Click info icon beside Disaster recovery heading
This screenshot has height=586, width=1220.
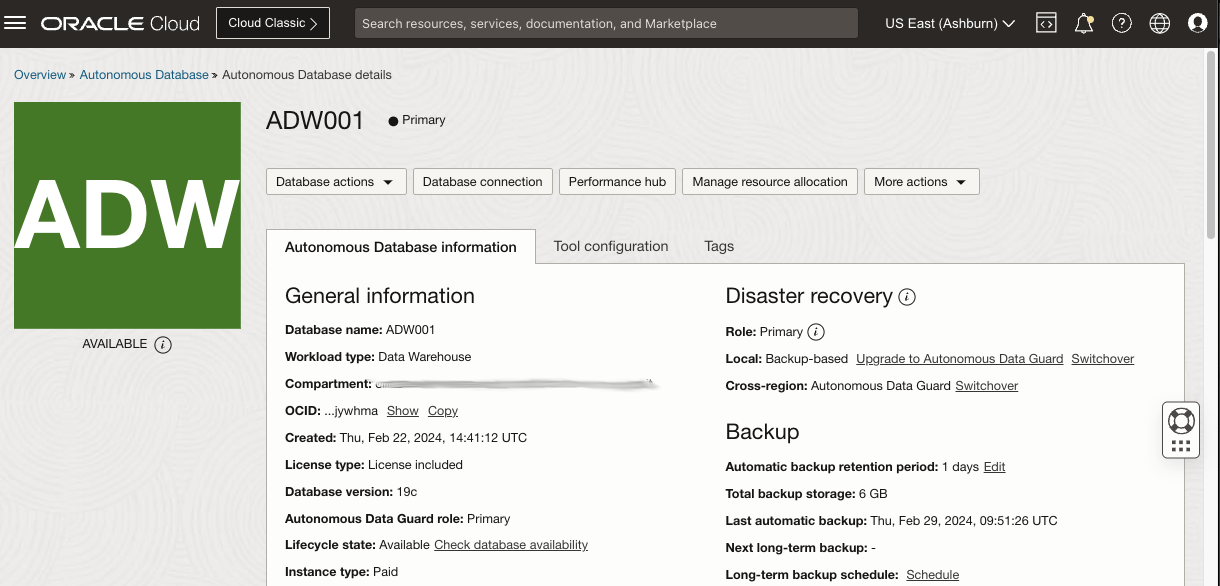tap(907, 297)
